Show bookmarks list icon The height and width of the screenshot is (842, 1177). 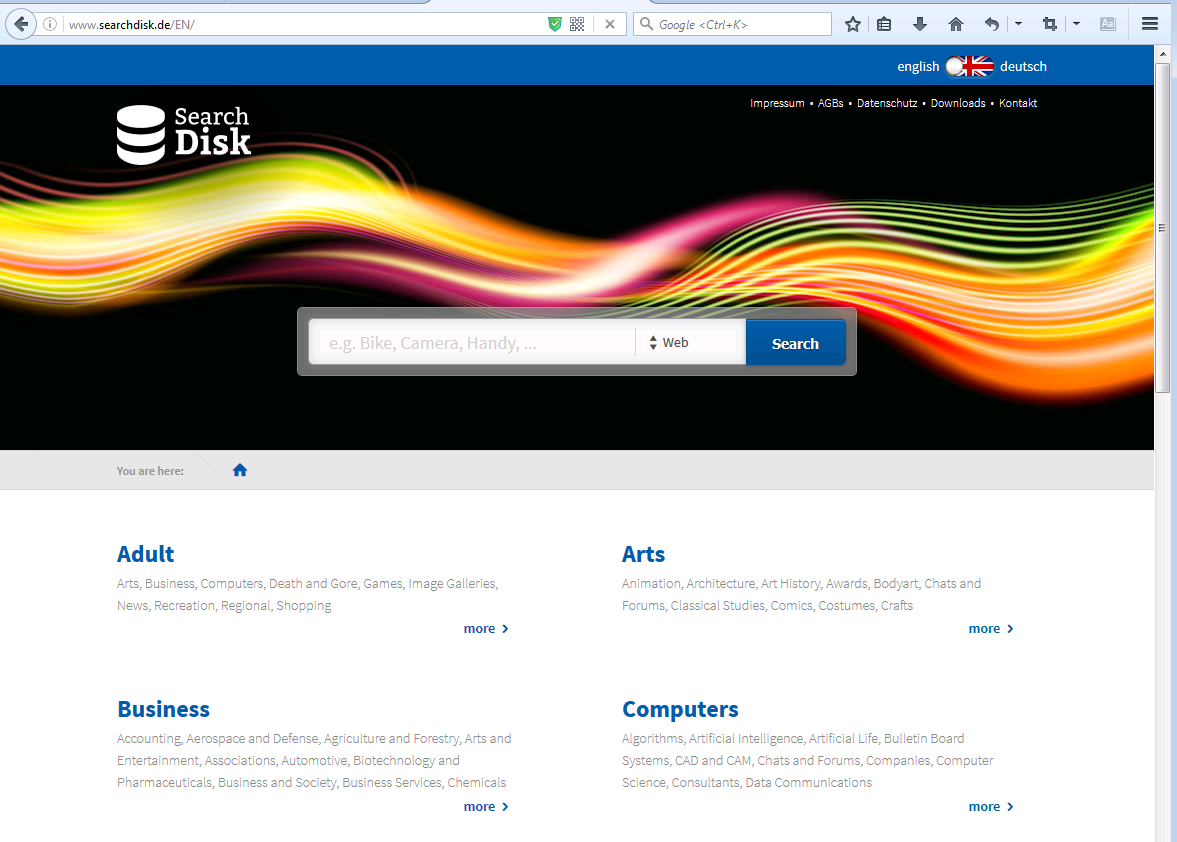884,24
